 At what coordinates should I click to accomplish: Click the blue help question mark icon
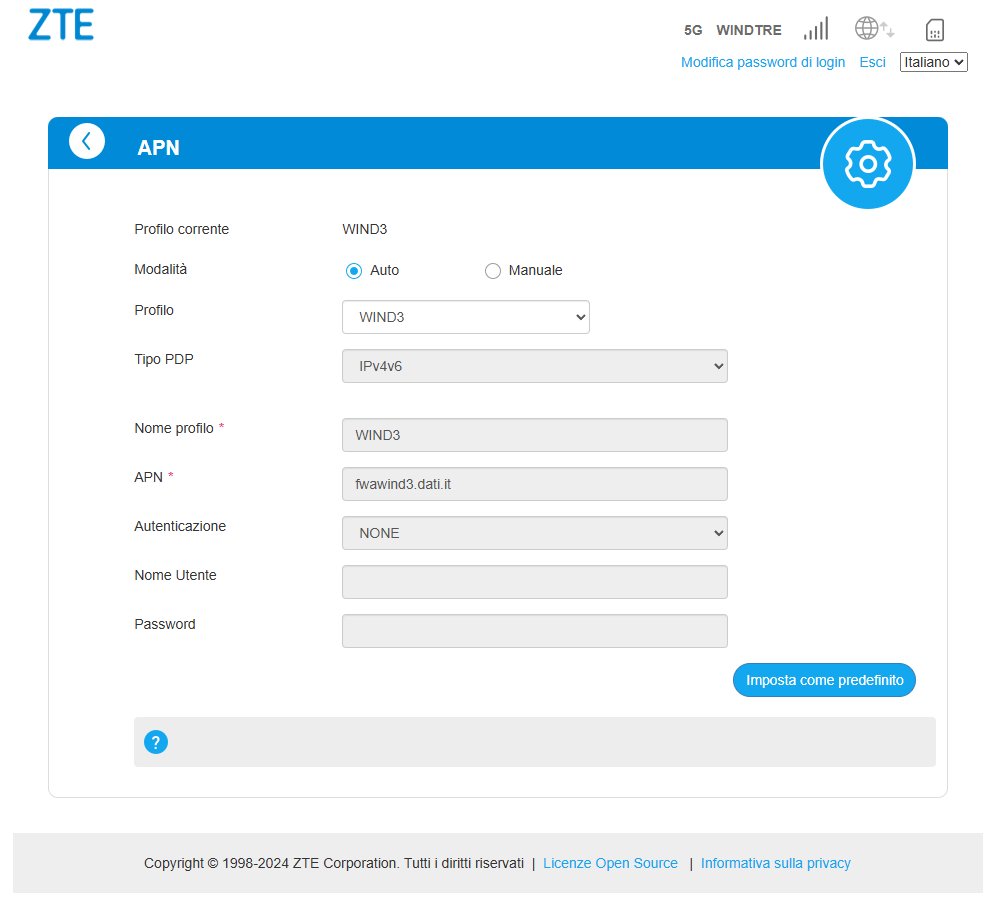point(156,742)
